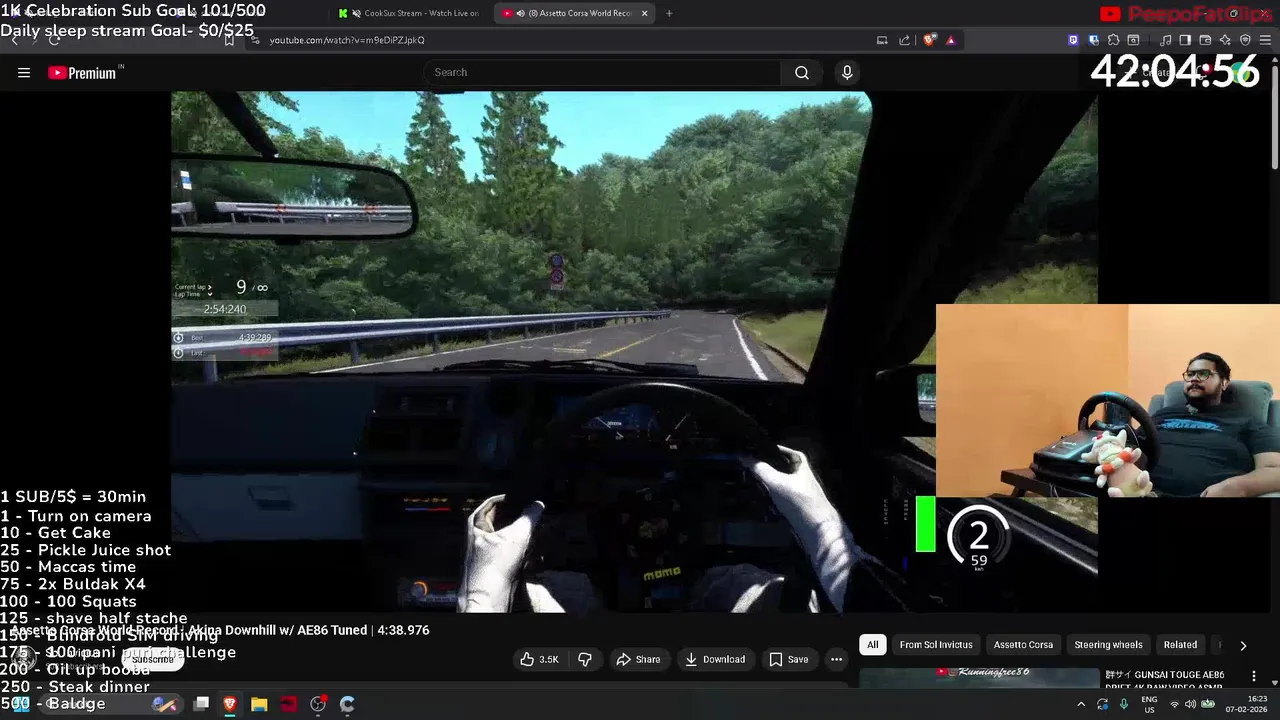This screenshot has height=720, width=1280.
Task: Select the Steering wheels chip
Action: (x=1108, y=645)
